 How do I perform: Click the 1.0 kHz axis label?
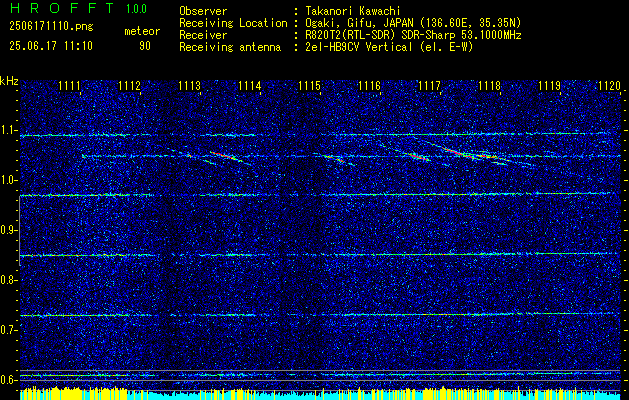[x=8, y=181]
